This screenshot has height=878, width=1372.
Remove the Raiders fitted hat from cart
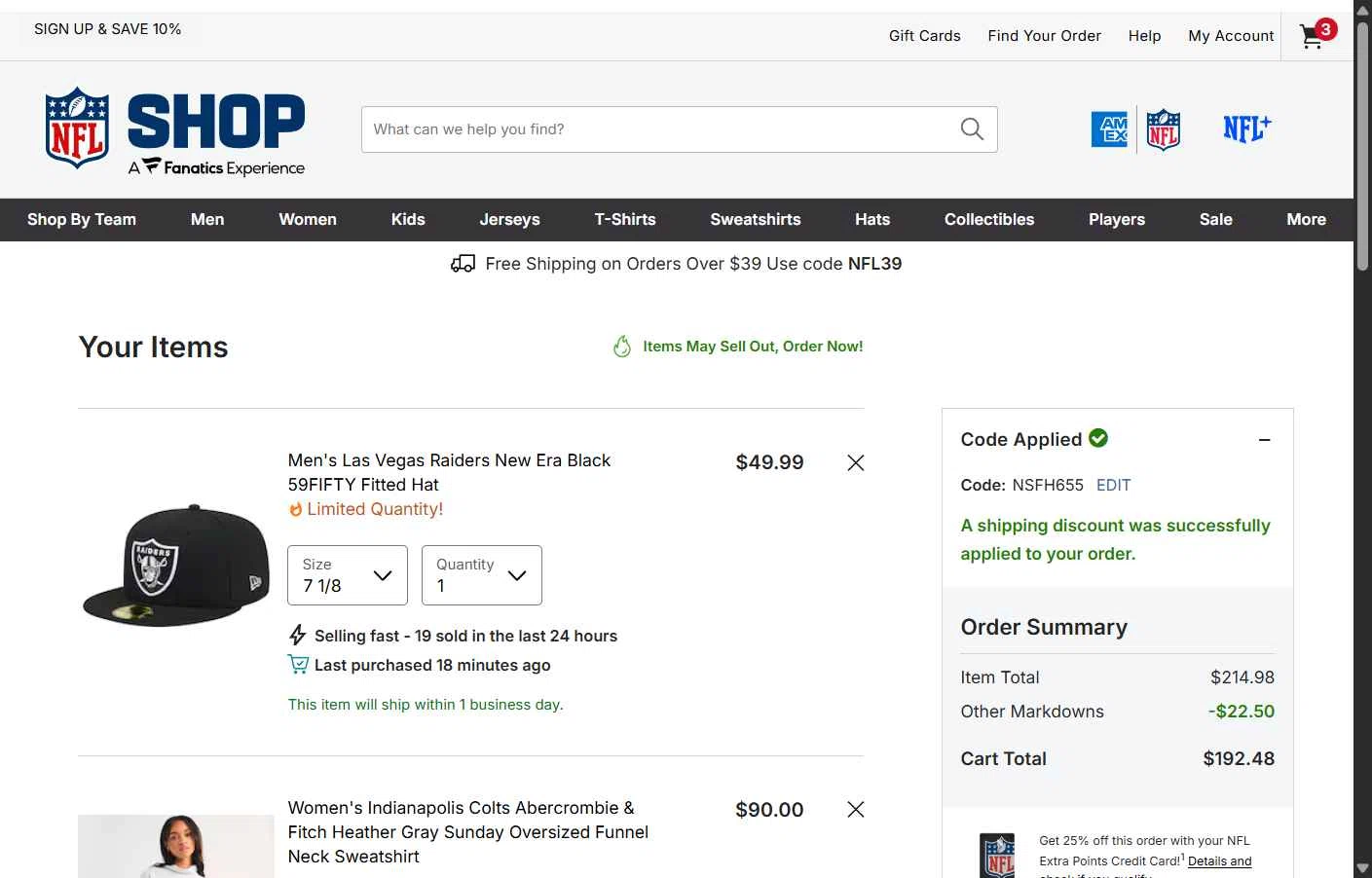[x=856, y=462]
